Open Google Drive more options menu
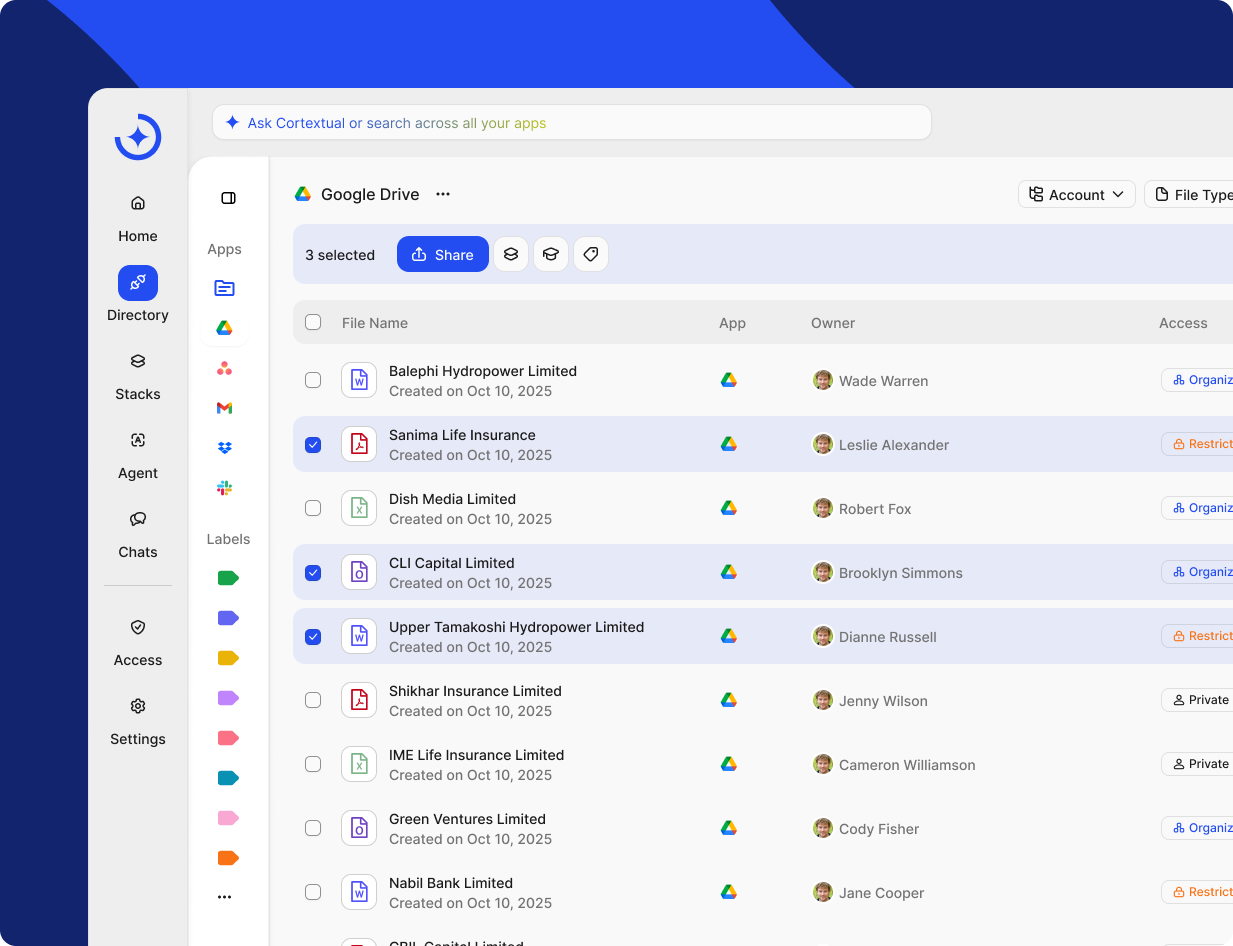1233x946 pixels. click(x=443, y=194)
